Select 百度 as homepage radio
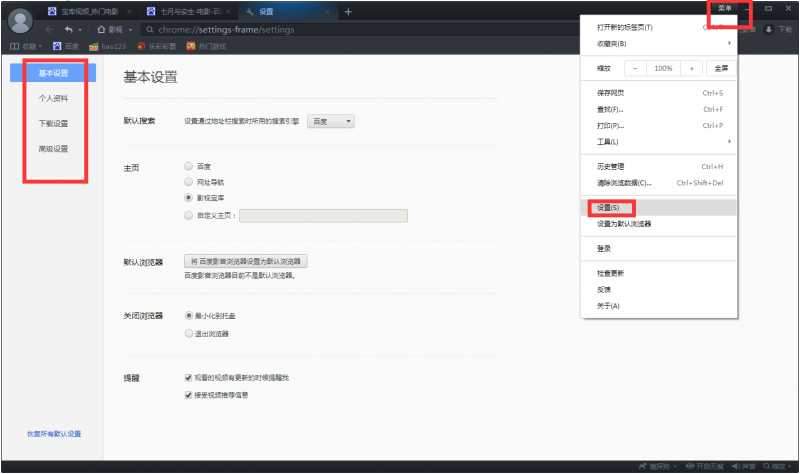 tap(188, 166)
